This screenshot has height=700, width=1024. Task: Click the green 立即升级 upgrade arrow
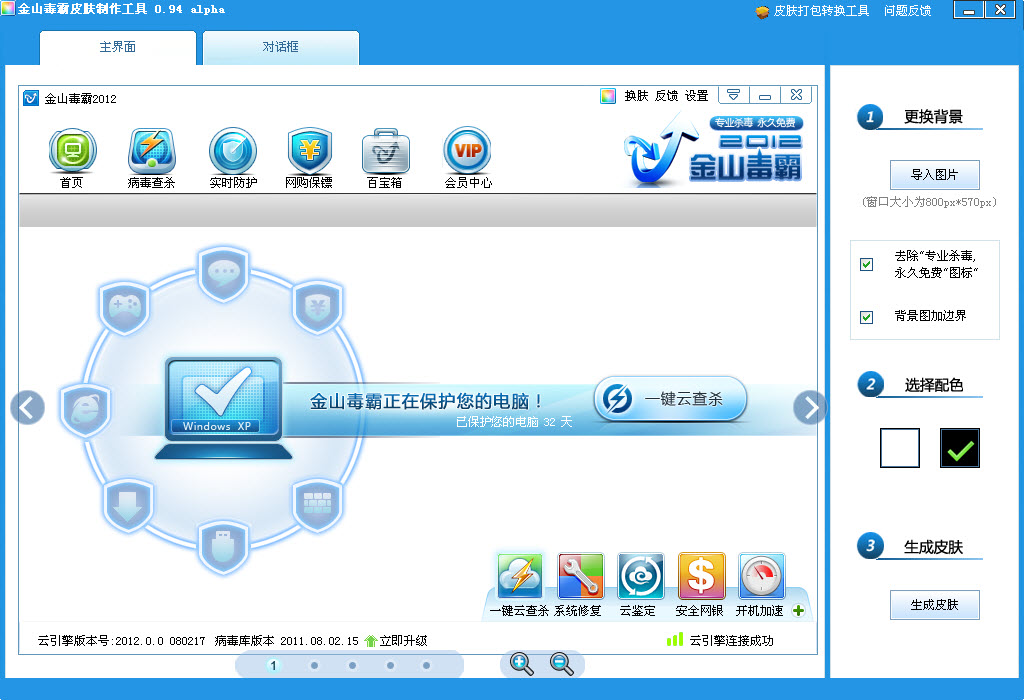click(371, 641)
